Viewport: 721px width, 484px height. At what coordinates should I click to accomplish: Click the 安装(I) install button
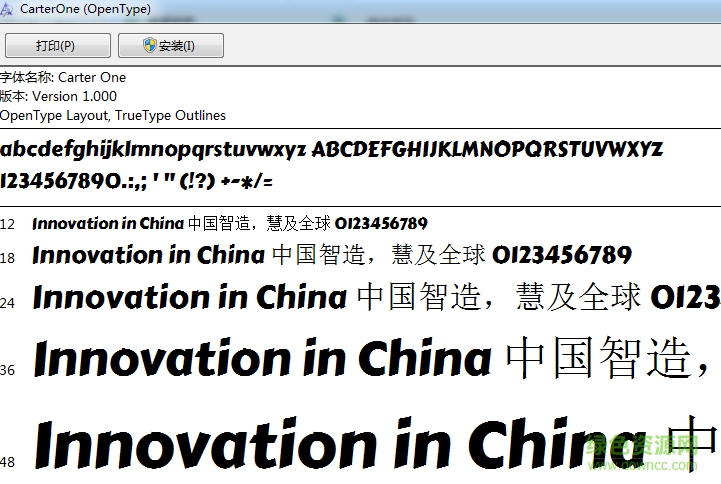171,46
